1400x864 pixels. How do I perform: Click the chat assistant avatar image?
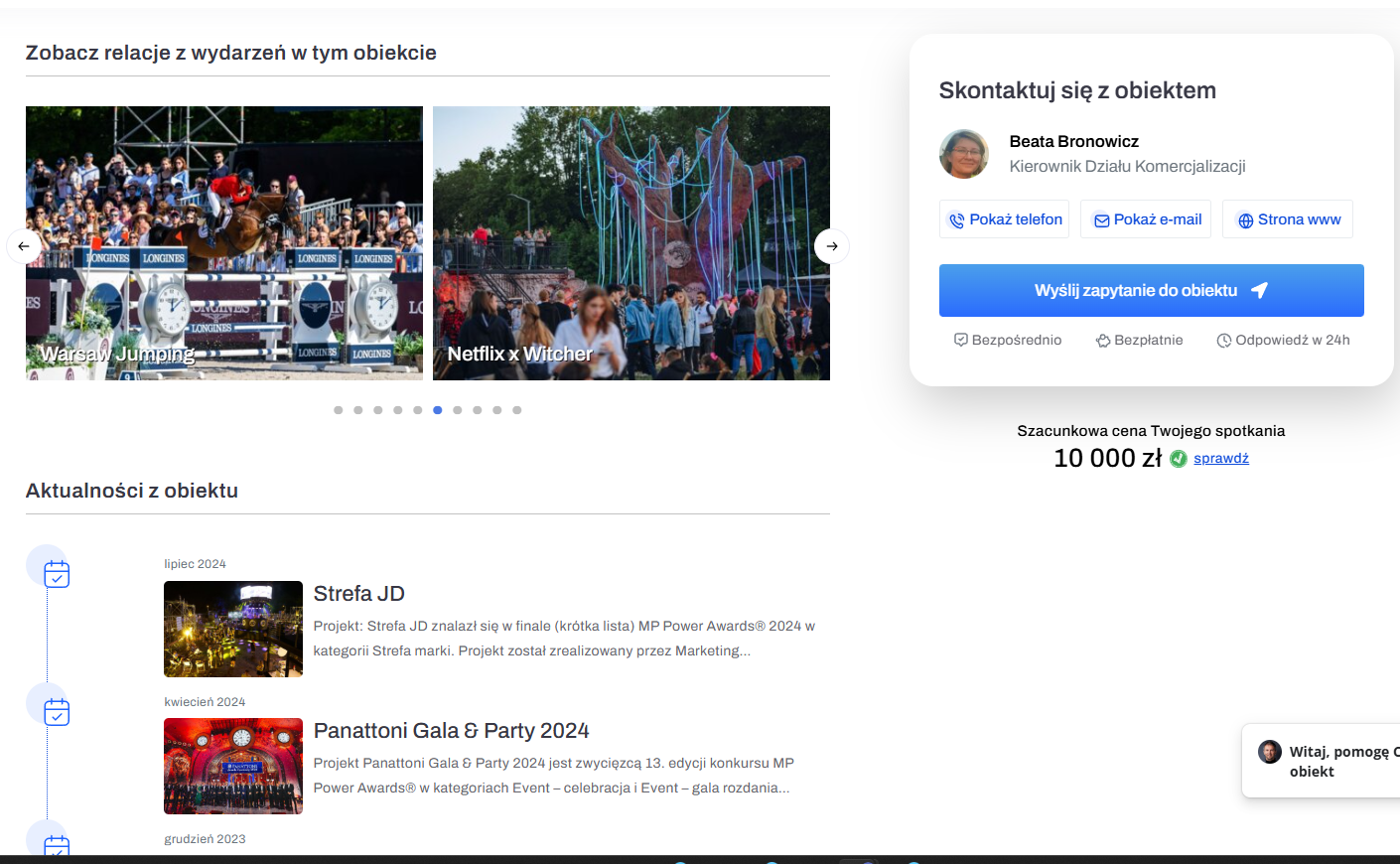[x=1270, y=752]
